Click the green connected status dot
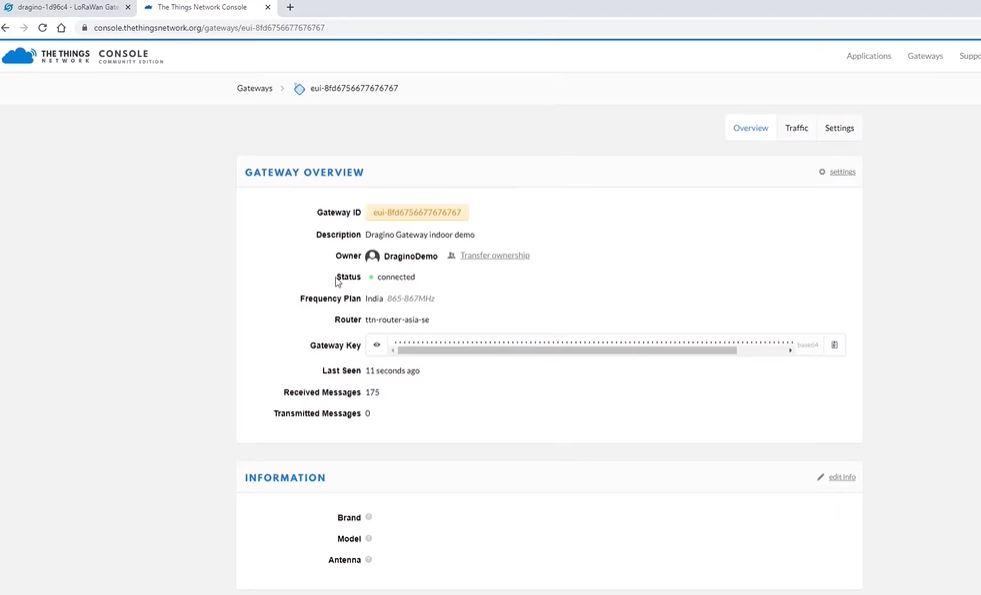This screenshot has width=981, height=595. pos(371,277)
